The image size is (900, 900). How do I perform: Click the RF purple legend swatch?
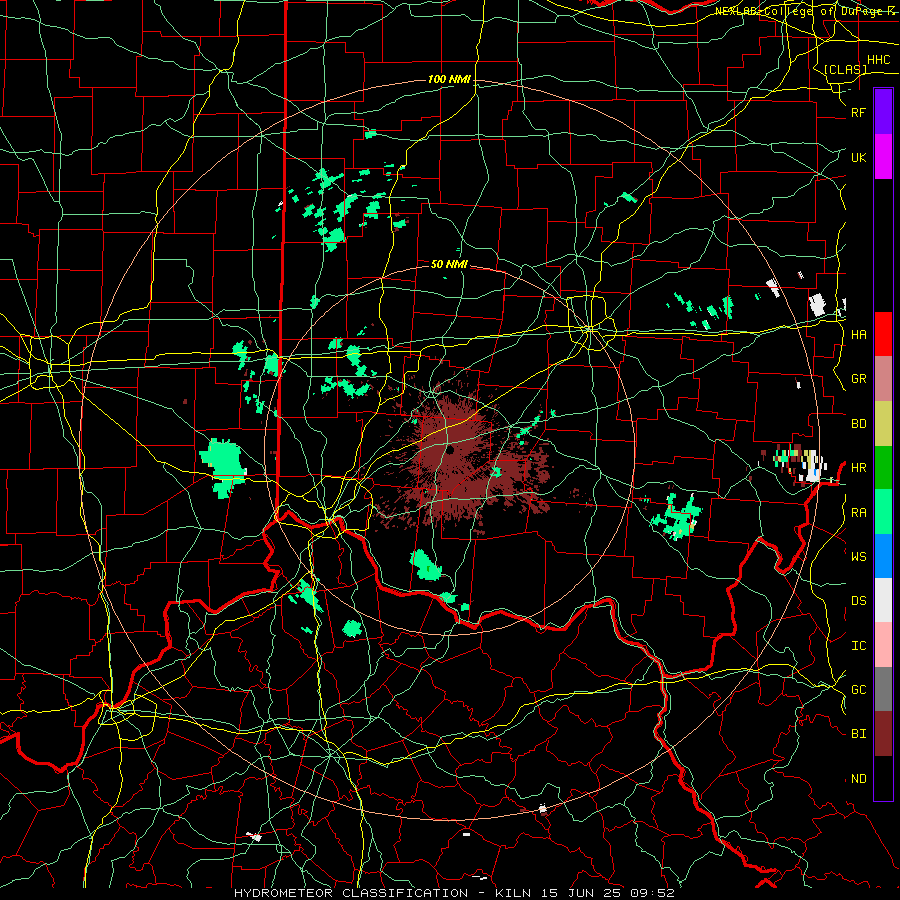pyautogui.click(x=883, y=112)
